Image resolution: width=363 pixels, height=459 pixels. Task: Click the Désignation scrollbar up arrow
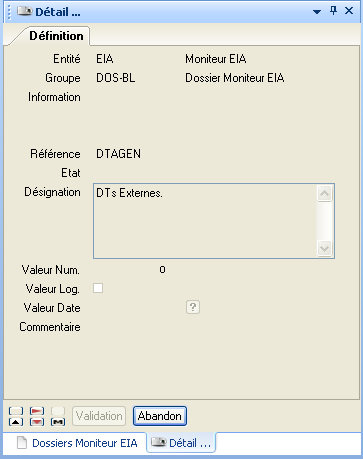[324, 193]
